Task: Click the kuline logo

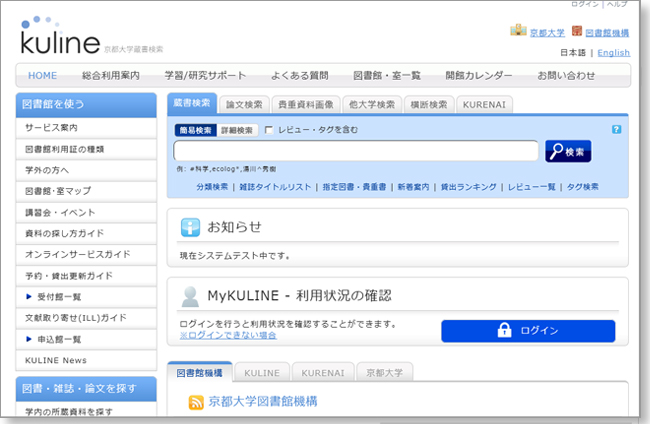Action: click(x=60, y=36)
